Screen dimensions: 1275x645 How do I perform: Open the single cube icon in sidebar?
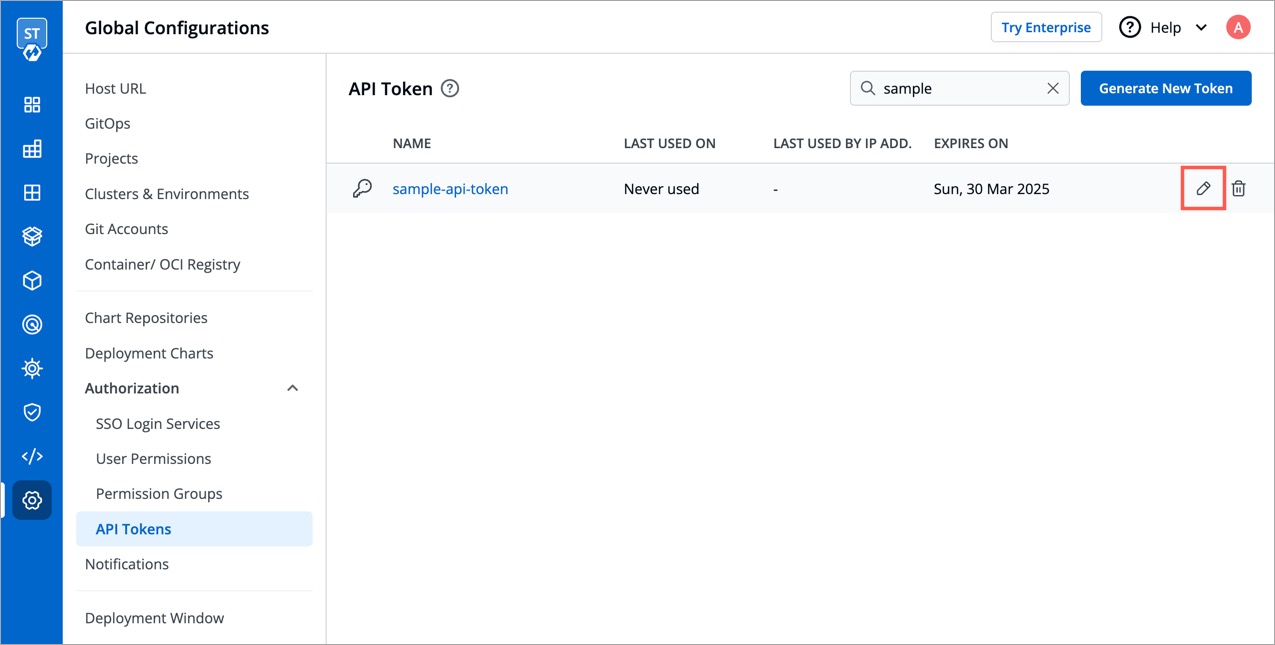[32, 281]
